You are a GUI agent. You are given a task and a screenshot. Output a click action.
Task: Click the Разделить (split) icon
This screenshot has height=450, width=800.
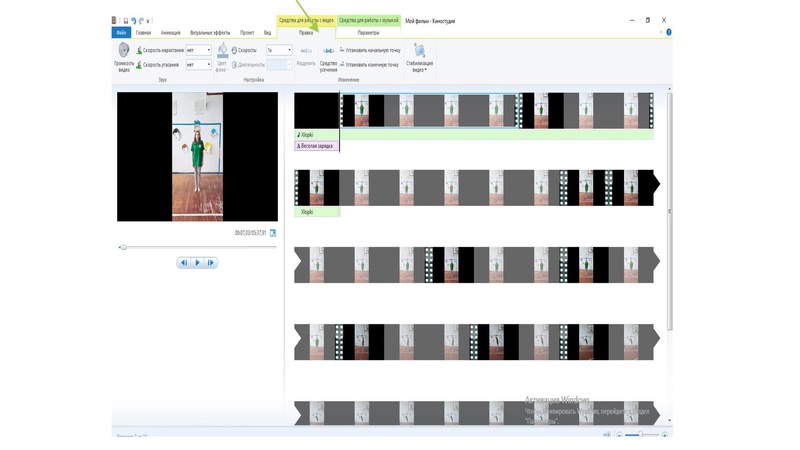coord(306,51)
